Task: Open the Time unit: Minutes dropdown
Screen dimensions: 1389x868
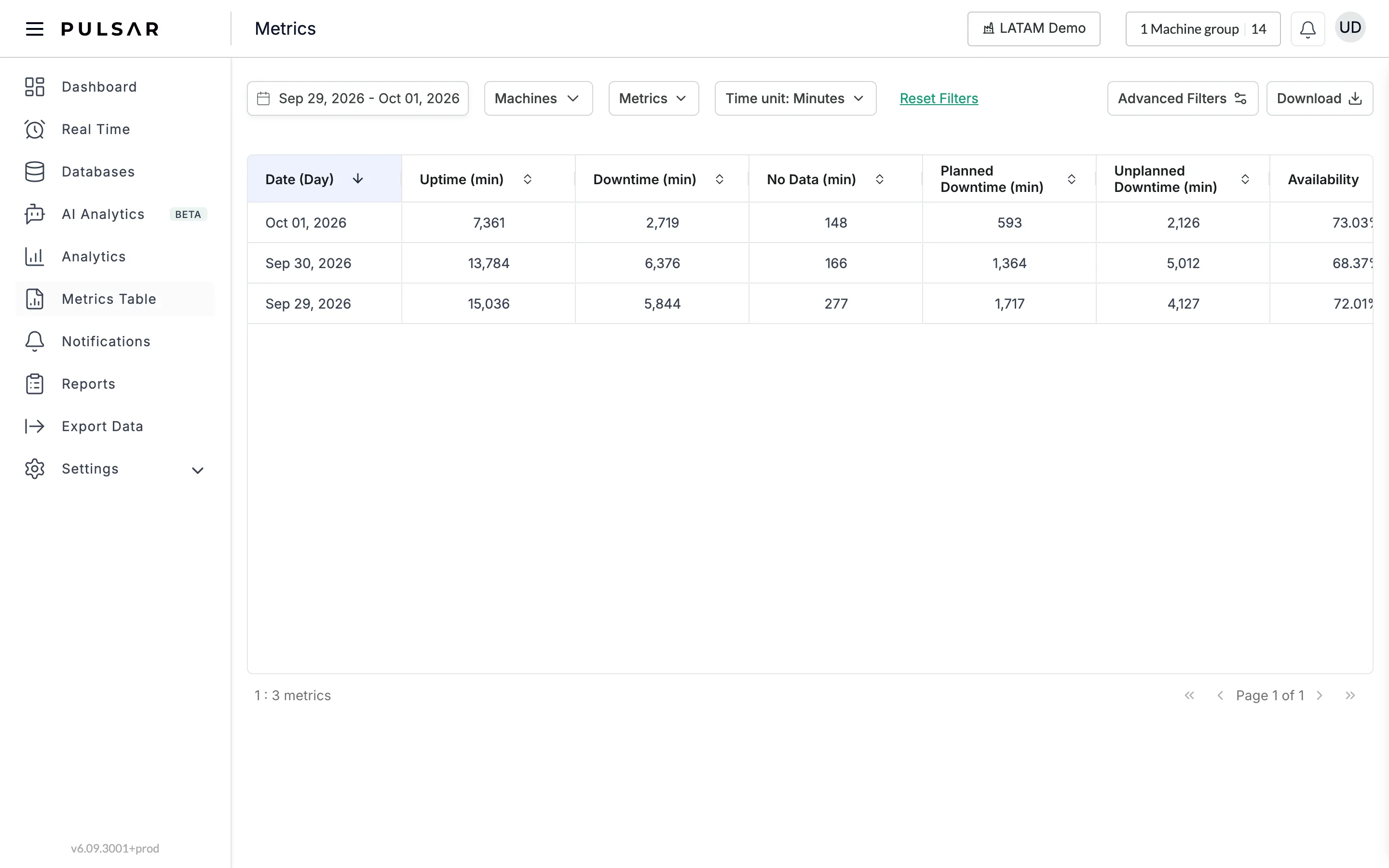Action: pyautogui.click(x=795, y=98)
